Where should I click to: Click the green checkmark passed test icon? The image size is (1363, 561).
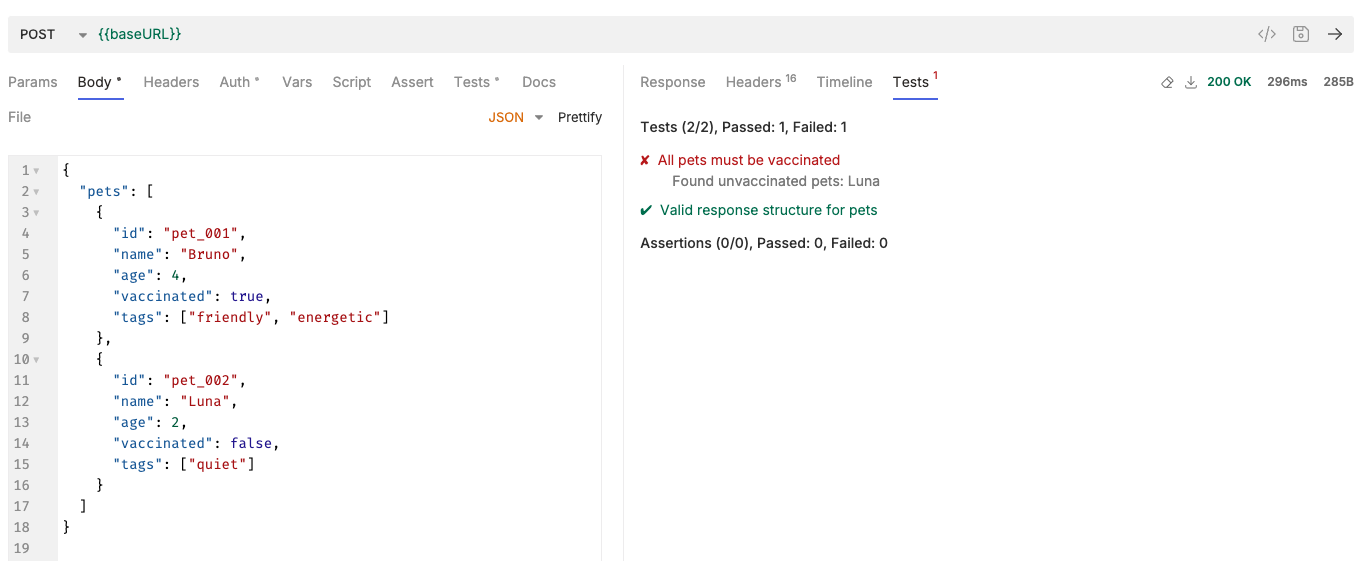click(646, 210)
